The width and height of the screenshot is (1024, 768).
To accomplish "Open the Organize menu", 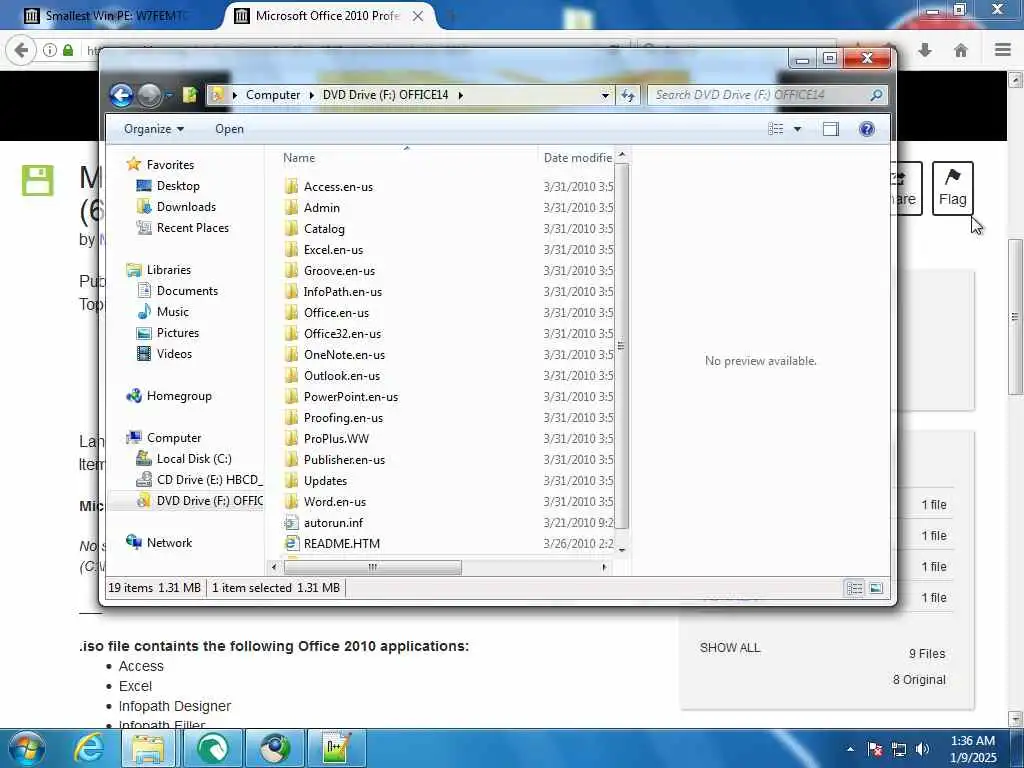I will (x=154, y=129).
